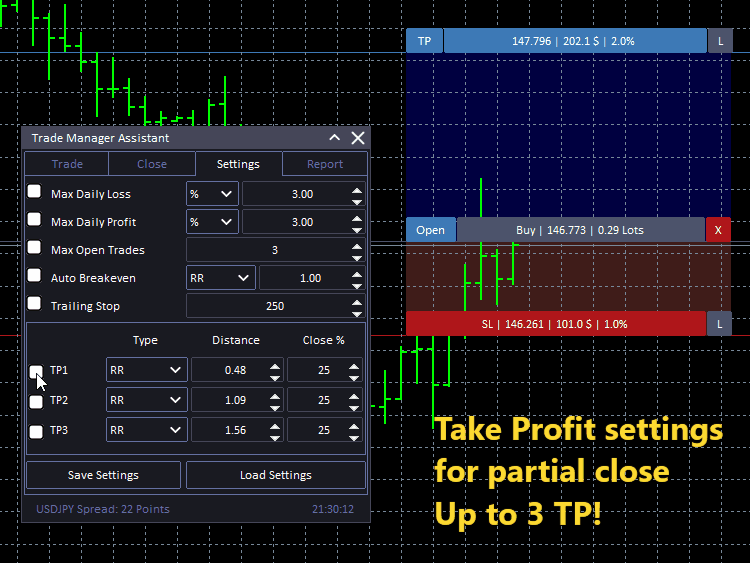Cancel the Buy order with red X
The image size is (750, 563).
718,230
